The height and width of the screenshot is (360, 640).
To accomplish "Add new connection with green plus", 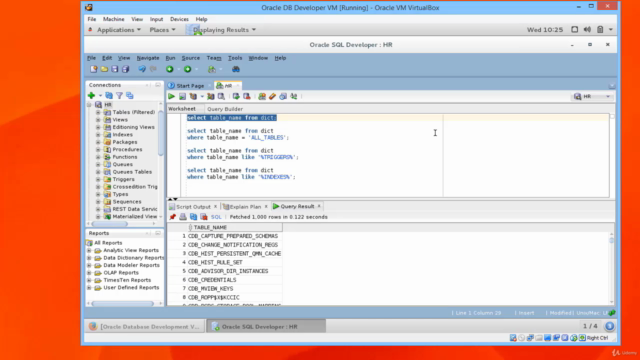I will pos(91,96).
